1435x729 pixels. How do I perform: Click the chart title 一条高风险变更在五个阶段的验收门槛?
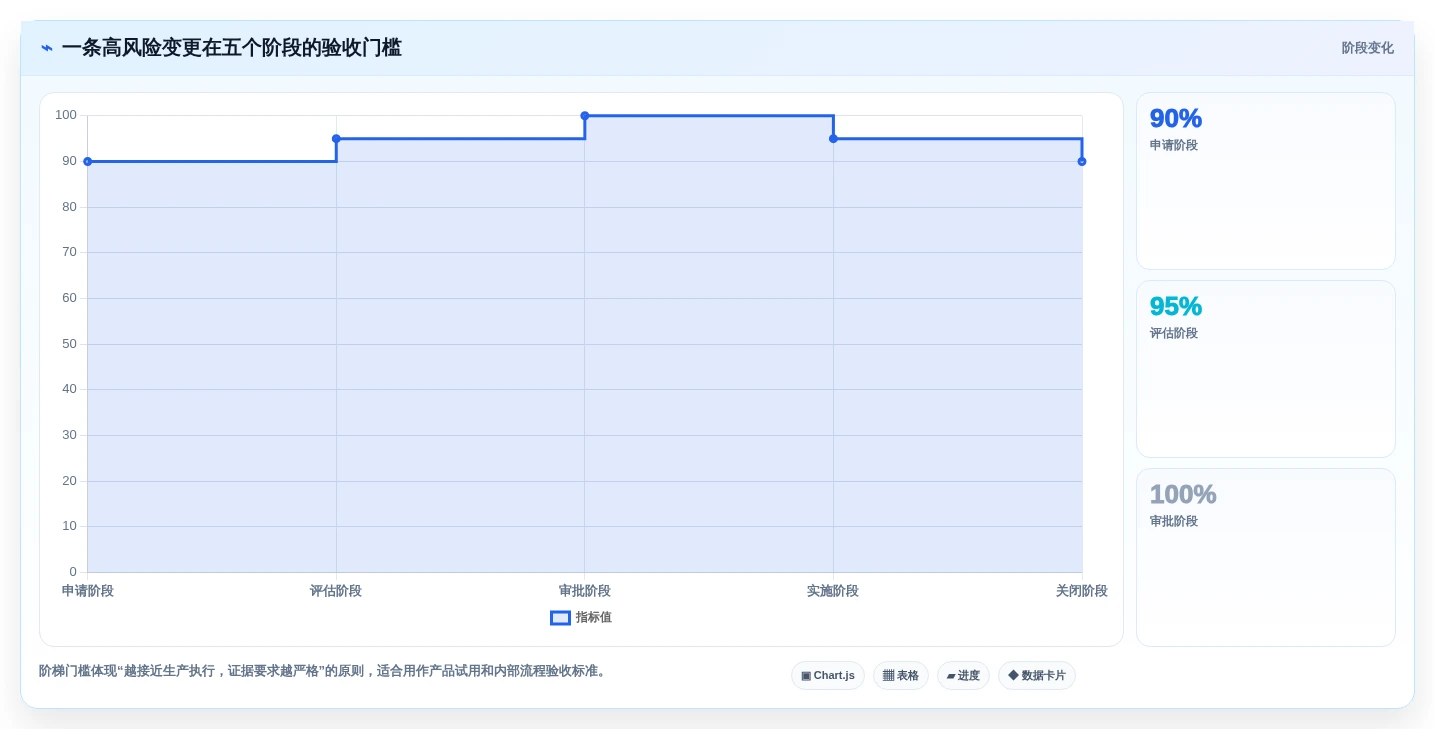(231, 48)
